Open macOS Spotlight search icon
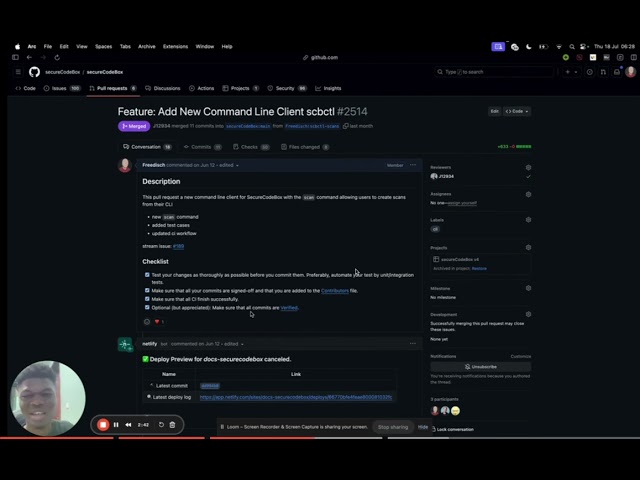This screenshot has width=640, height=480. [572, 47]
